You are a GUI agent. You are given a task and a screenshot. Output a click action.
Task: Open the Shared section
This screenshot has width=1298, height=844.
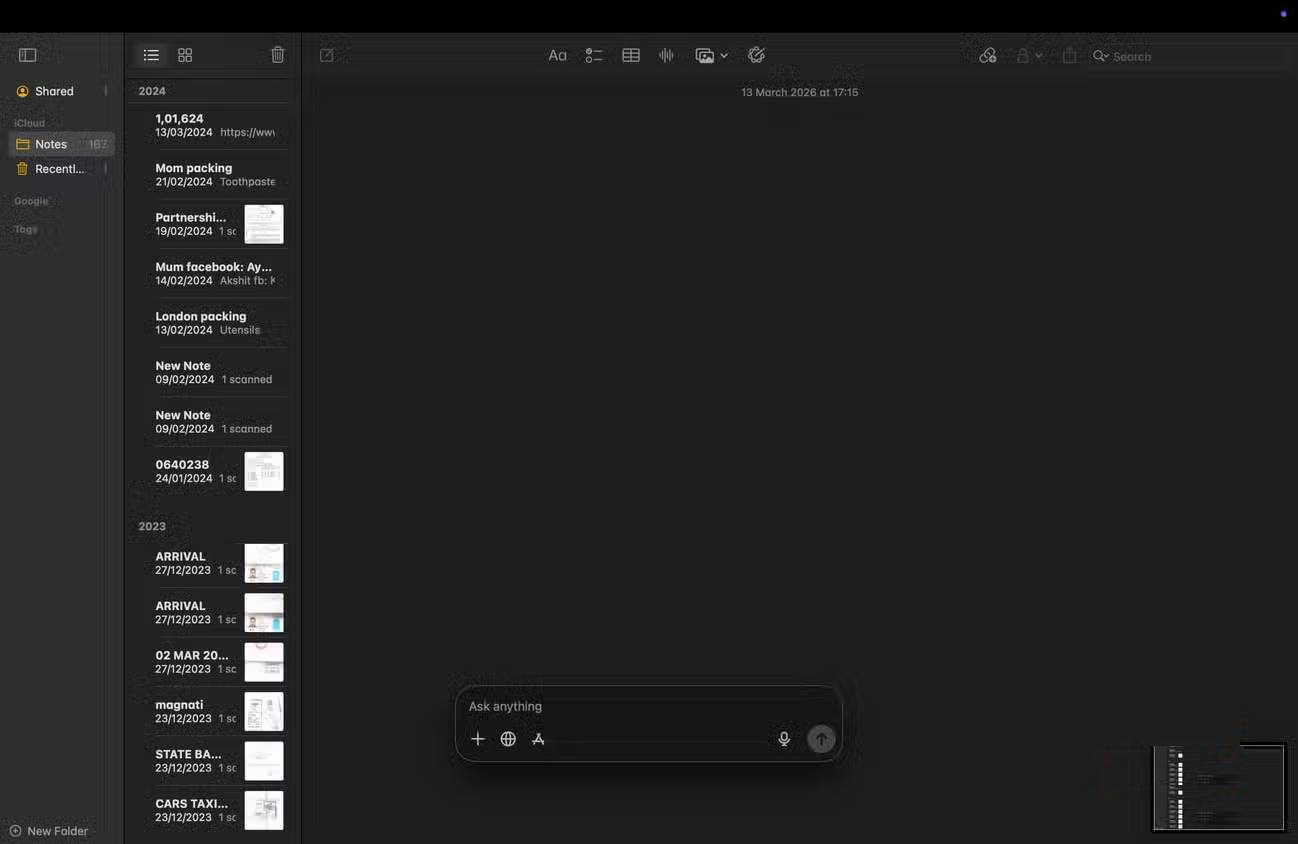(x=54, y=90)
